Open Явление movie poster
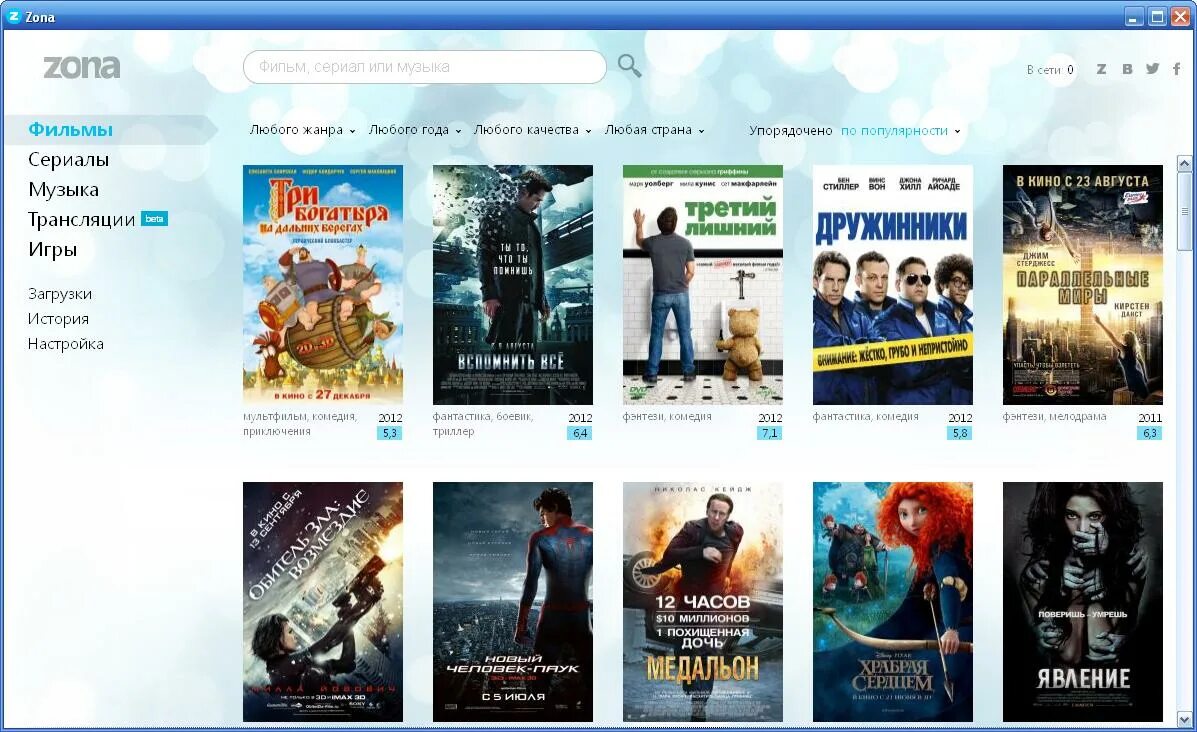 click(x=1082, y=601)
